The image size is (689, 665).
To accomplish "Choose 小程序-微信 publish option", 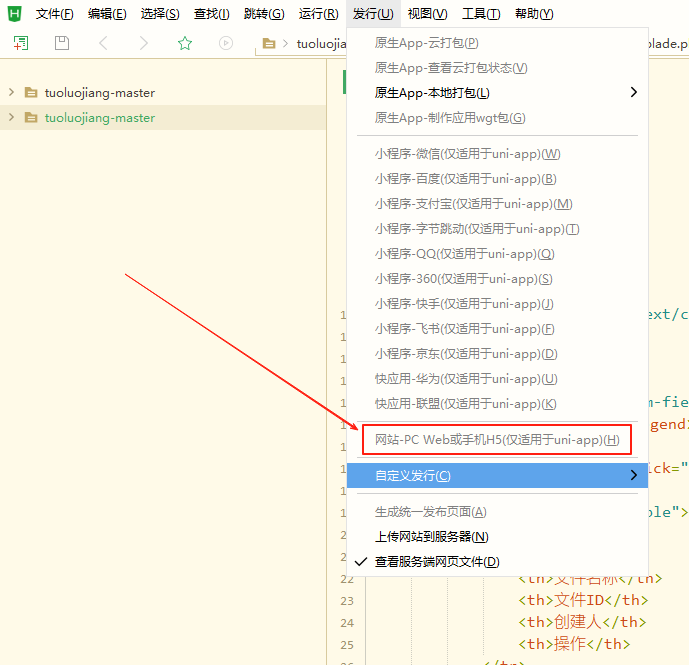I will [x=497, y=154].
